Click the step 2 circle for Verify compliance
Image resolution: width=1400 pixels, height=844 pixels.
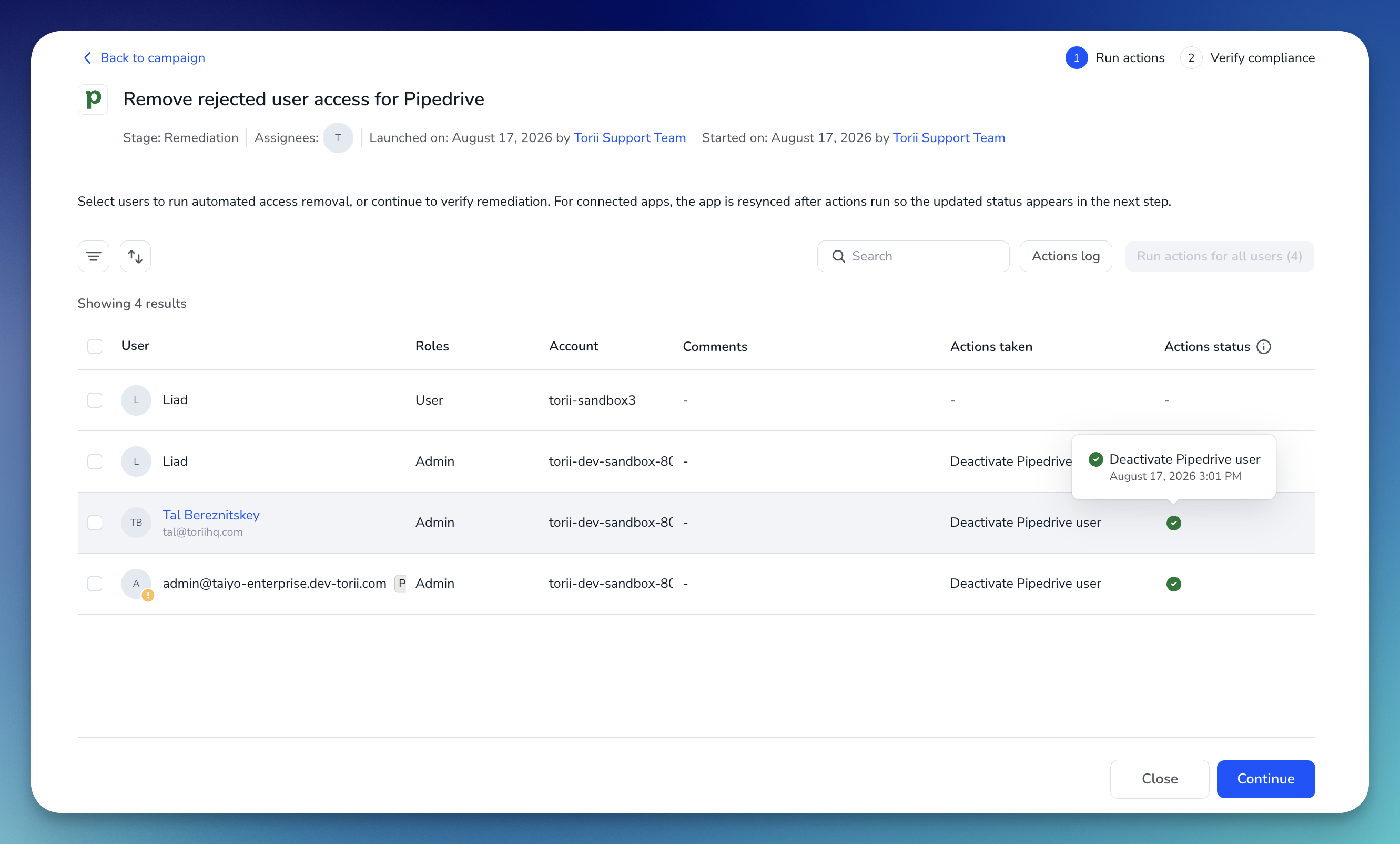click(1192, 58)
